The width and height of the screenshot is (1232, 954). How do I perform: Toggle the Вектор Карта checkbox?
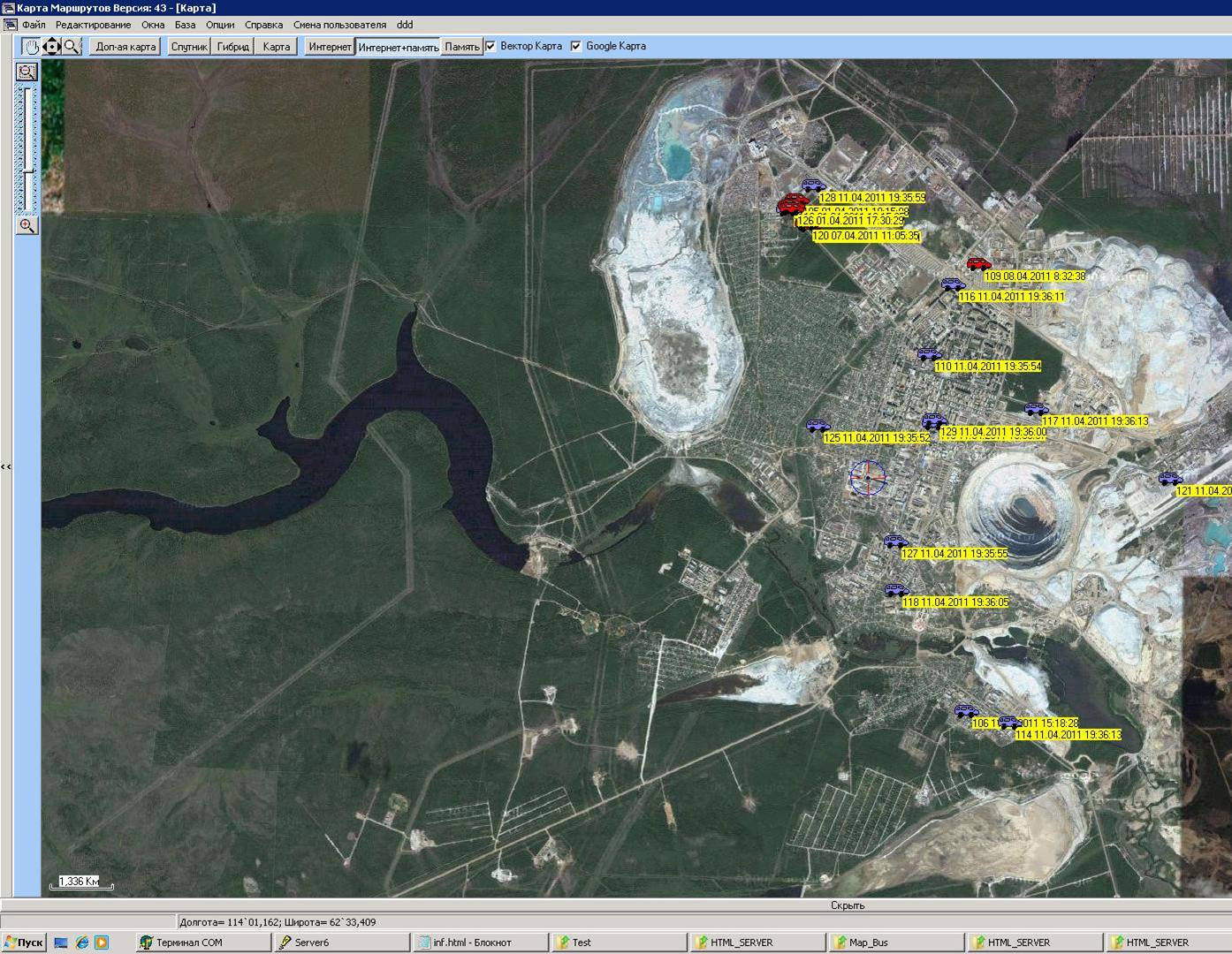(x=491, y=46)
